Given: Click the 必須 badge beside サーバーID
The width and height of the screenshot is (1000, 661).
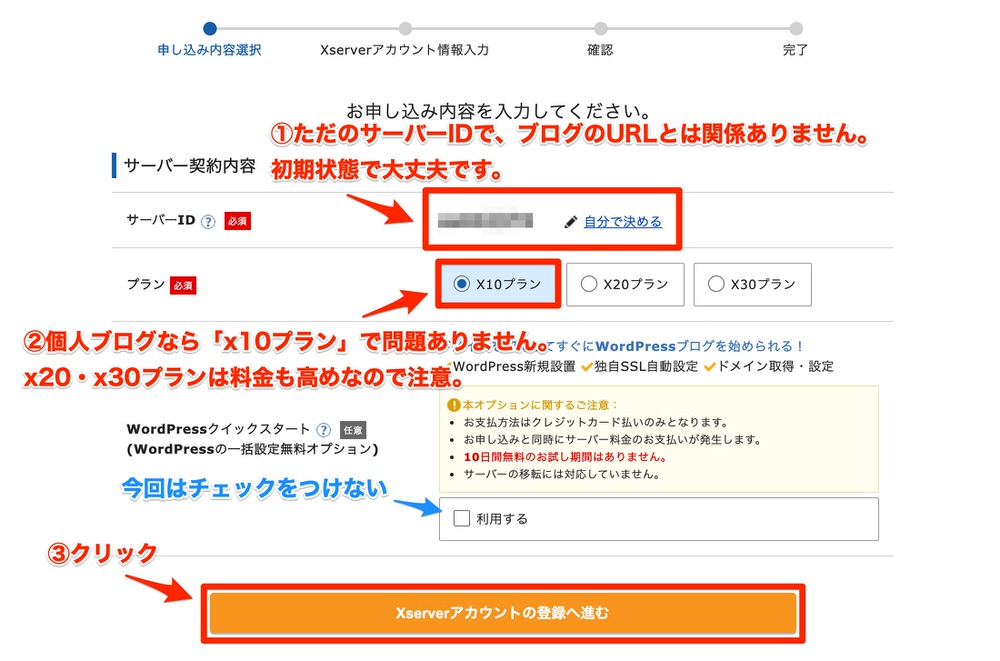Looking at the screenshot, I should pos(237,221).
